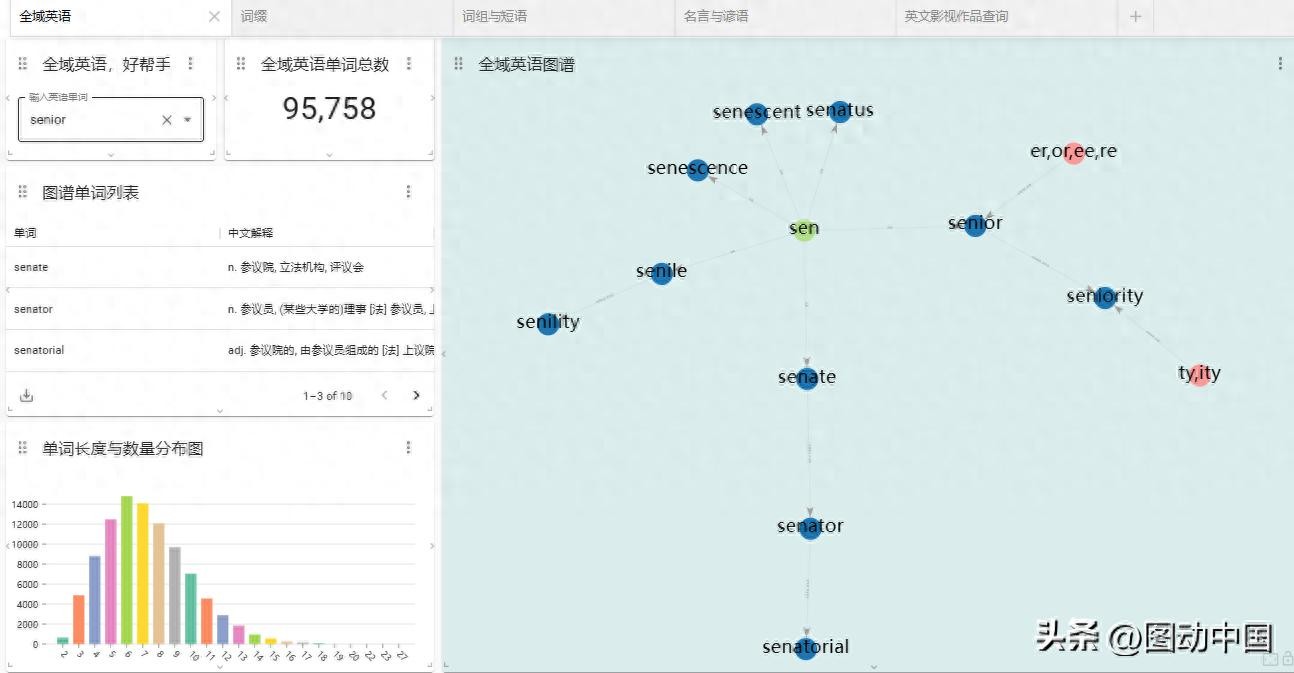Close the 全域英语 tab
This screenshot has height=673, width=1294.
(x=214, y=17)
